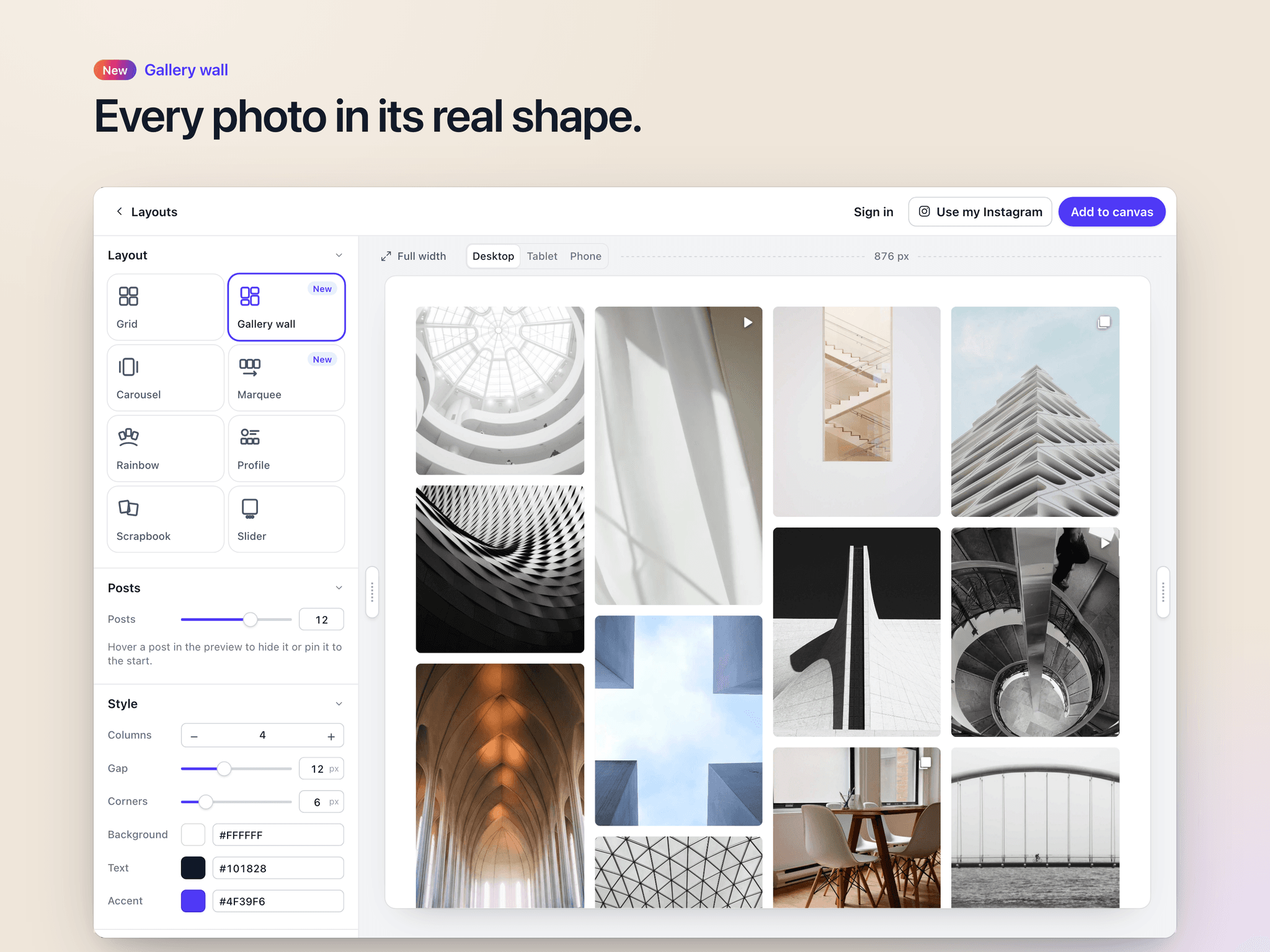The width and height of the screenshot is (1270, 952).
Task: Click the New badge on Marquee
Action: (322, 359)
